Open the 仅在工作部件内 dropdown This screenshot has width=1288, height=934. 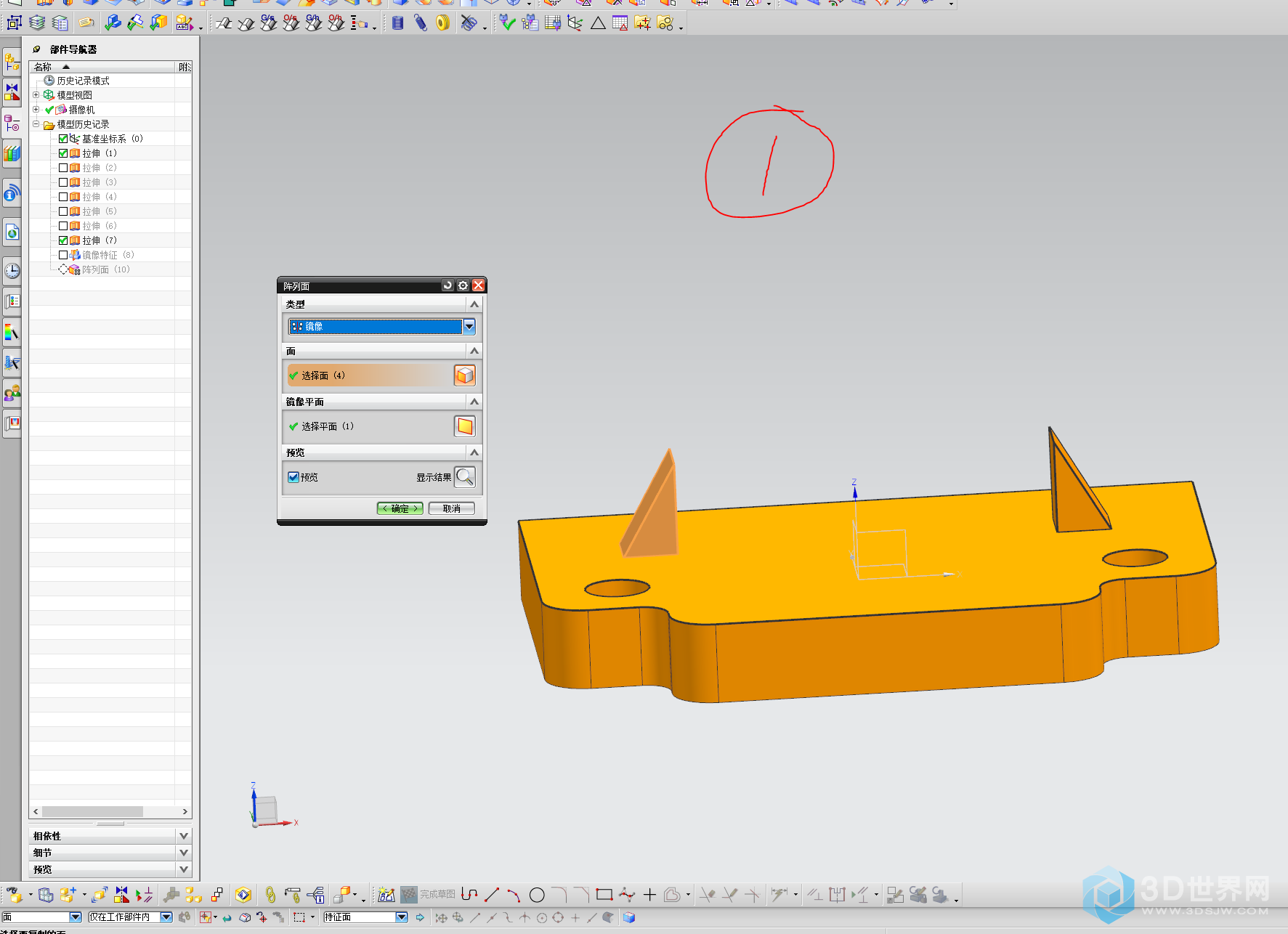[x=166, y=917]
